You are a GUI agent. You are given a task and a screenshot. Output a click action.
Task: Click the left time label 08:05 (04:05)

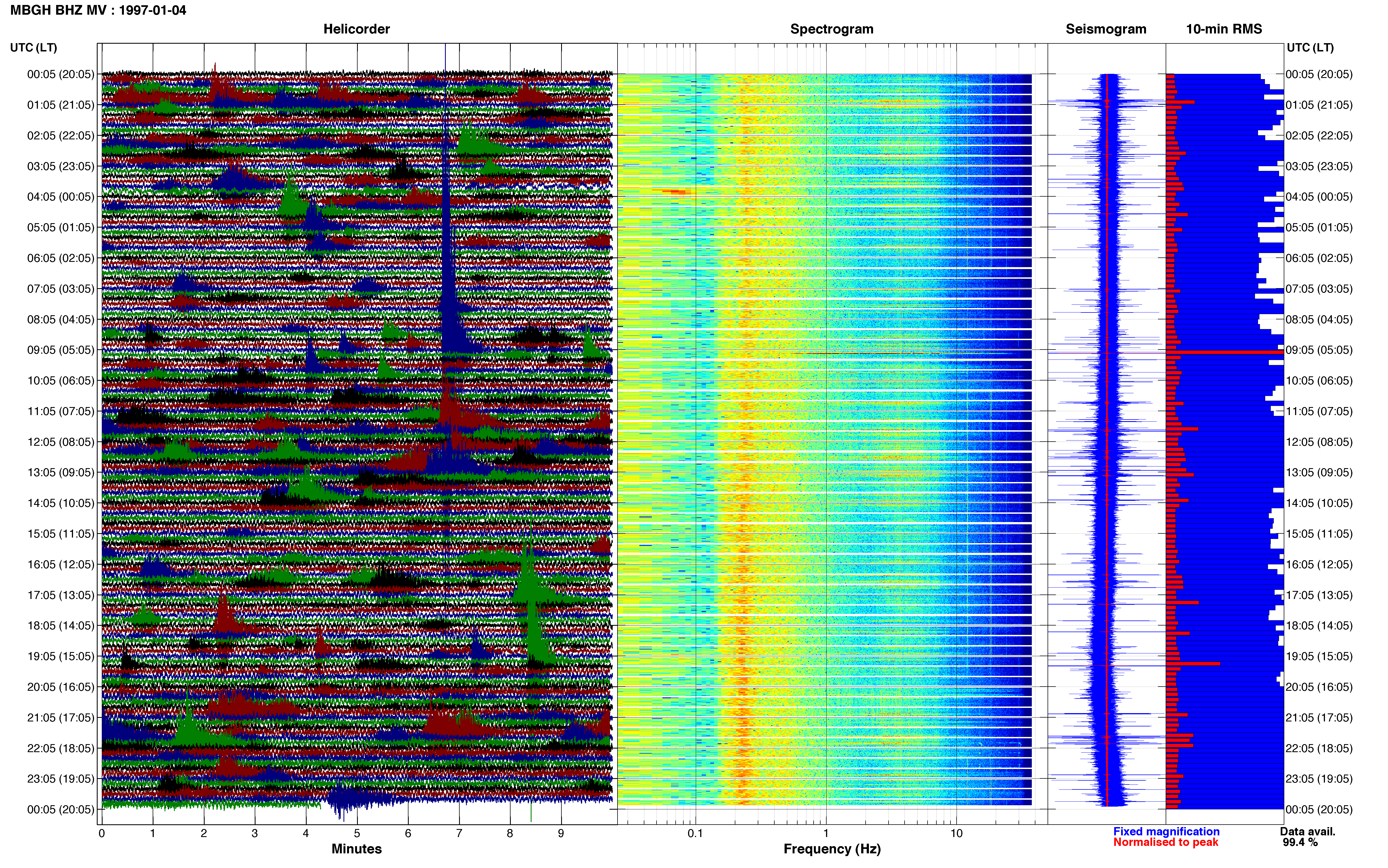coord(60,319)
